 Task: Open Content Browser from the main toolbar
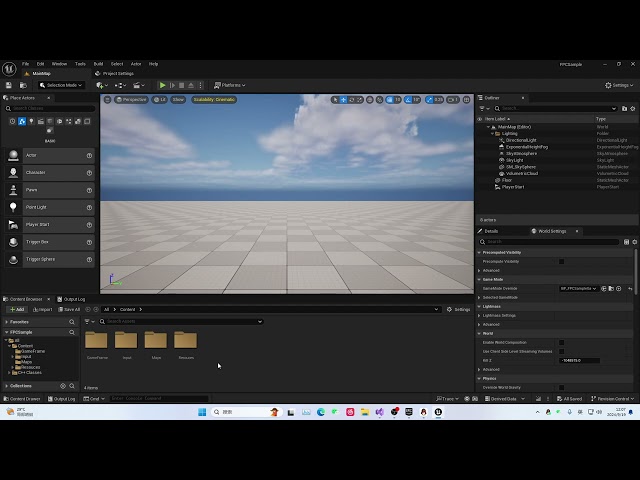tap(23, 85)
